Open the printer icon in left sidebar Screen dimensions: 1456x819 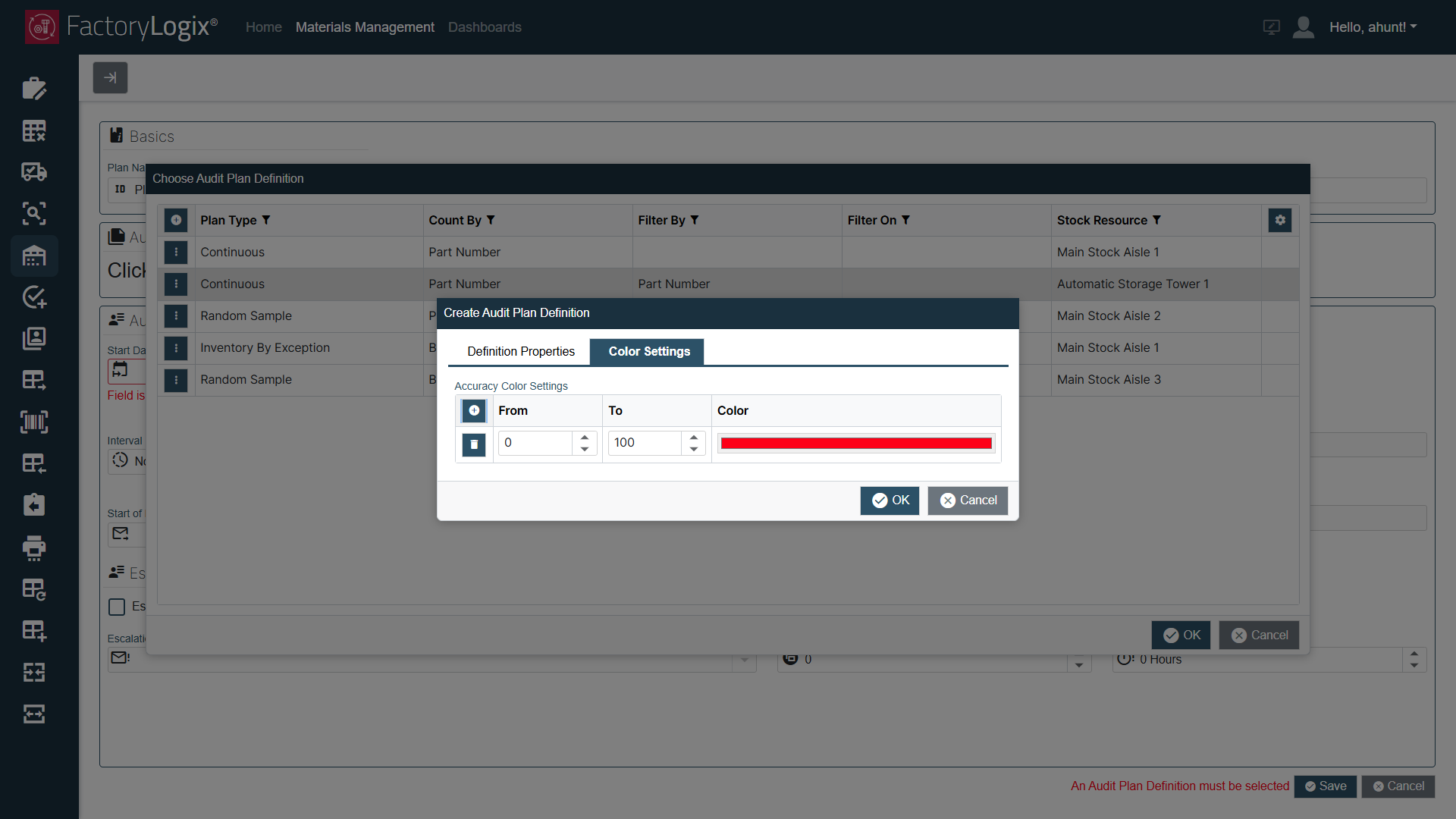pos(34,547)
